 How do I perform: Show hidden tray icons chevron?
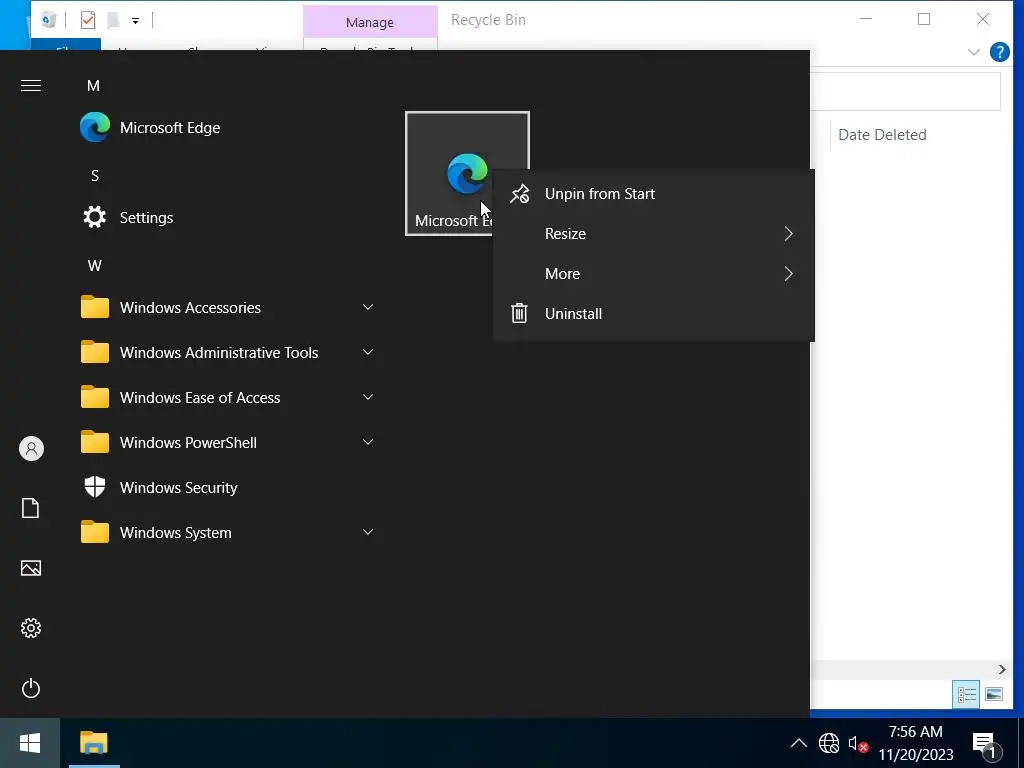[x=798, y=743]
